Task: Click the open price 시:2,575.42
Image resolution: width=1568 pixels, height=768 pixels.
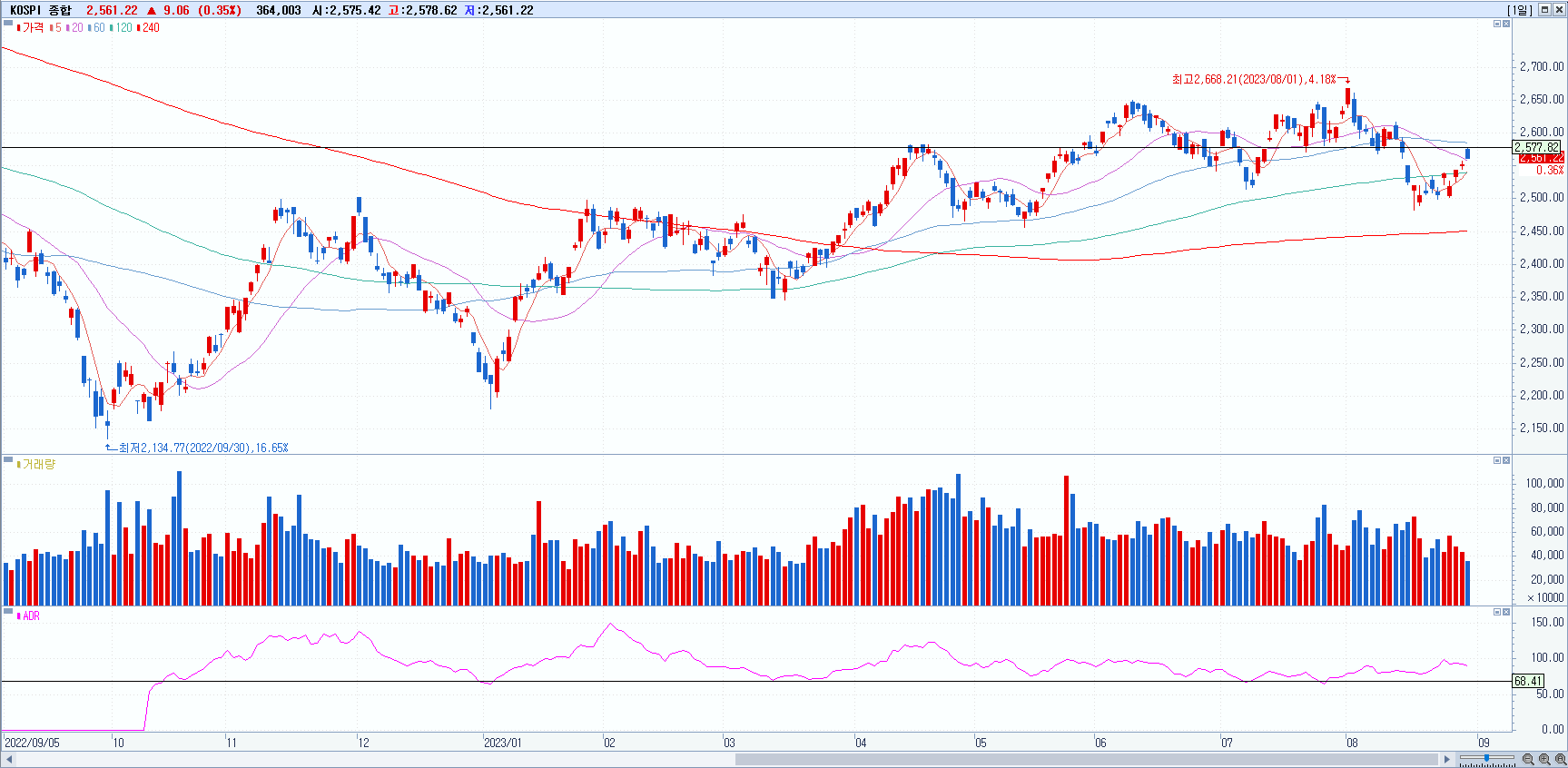Action: 346,10
